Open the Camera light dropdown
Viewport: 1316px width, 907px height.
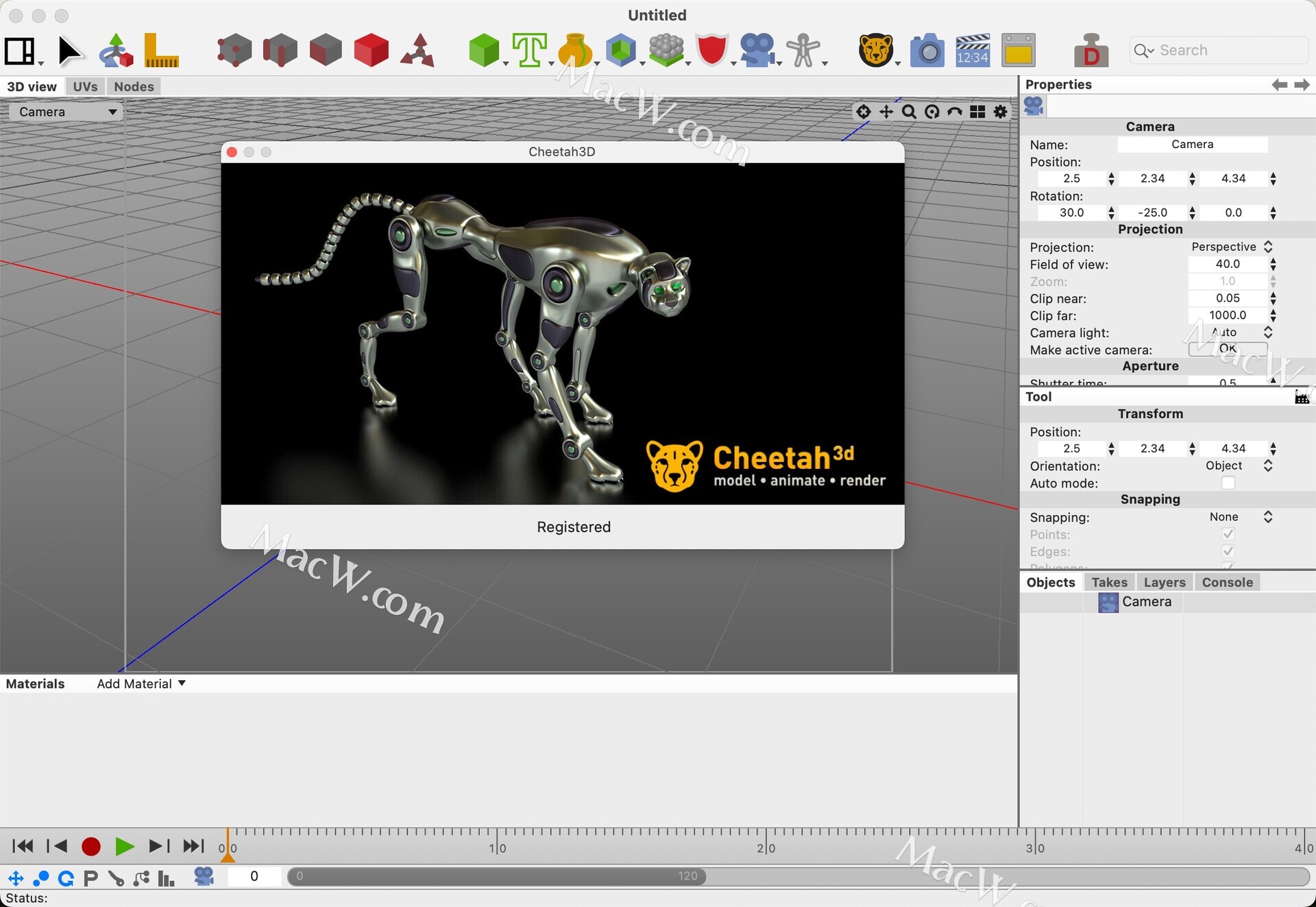point(1231,332)
